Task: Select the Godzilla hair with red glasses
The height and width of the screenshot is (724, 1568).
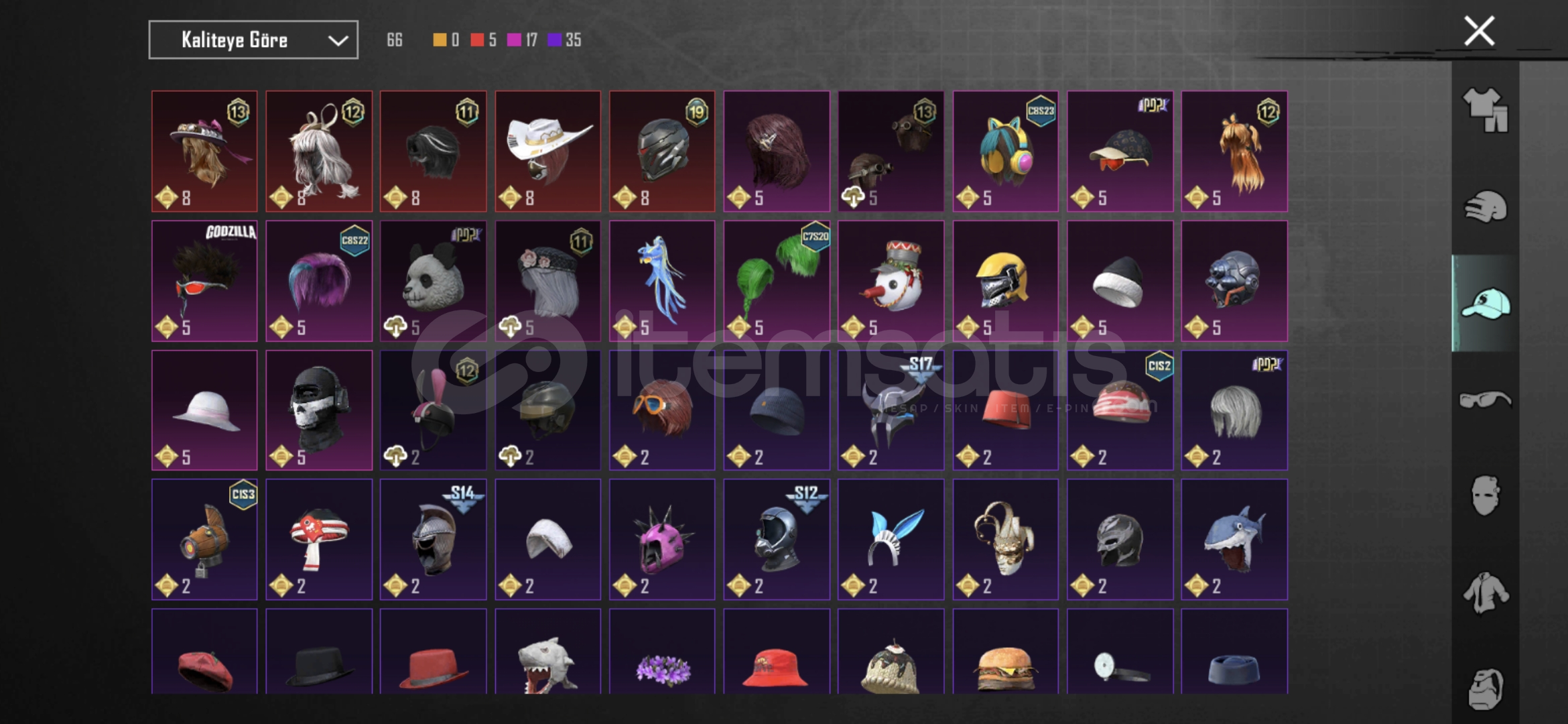Action: tap(204, 281)
